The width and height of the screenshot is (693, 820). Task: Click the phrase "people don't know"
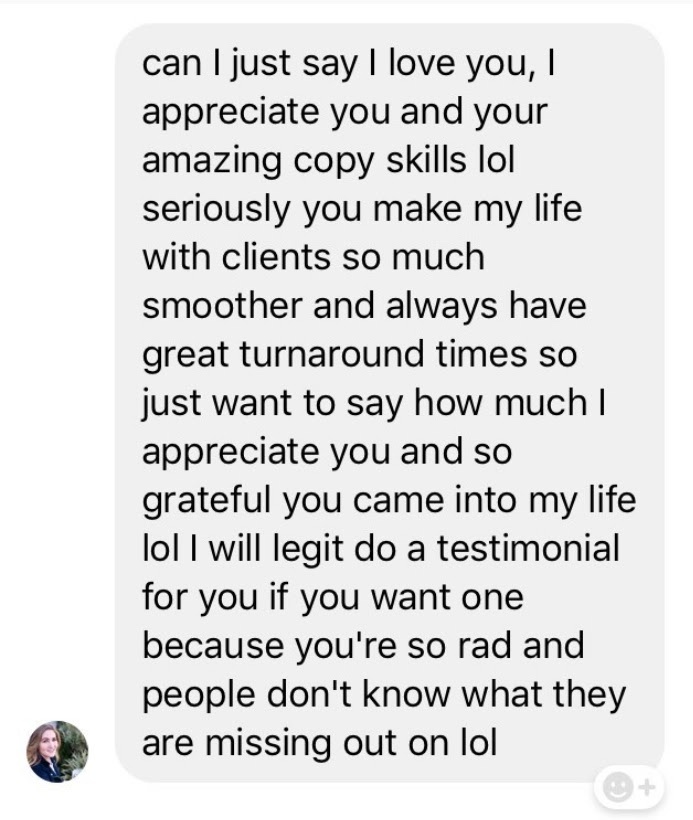tap(297, 694)
